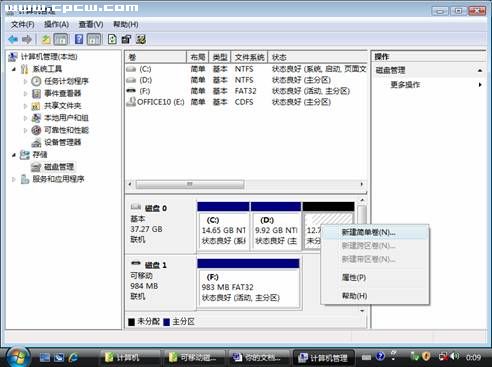
Task: Select 任务计划程序 in the tree
Action: [x=66, y=81]
